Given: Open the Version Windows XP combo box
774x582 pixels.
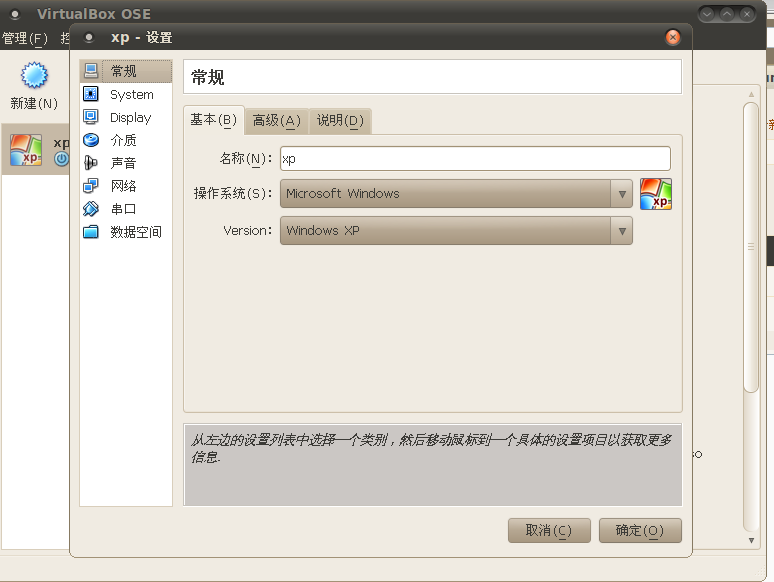Looking at the screenshot, I should pyautogui.click(x=456, y=231).
